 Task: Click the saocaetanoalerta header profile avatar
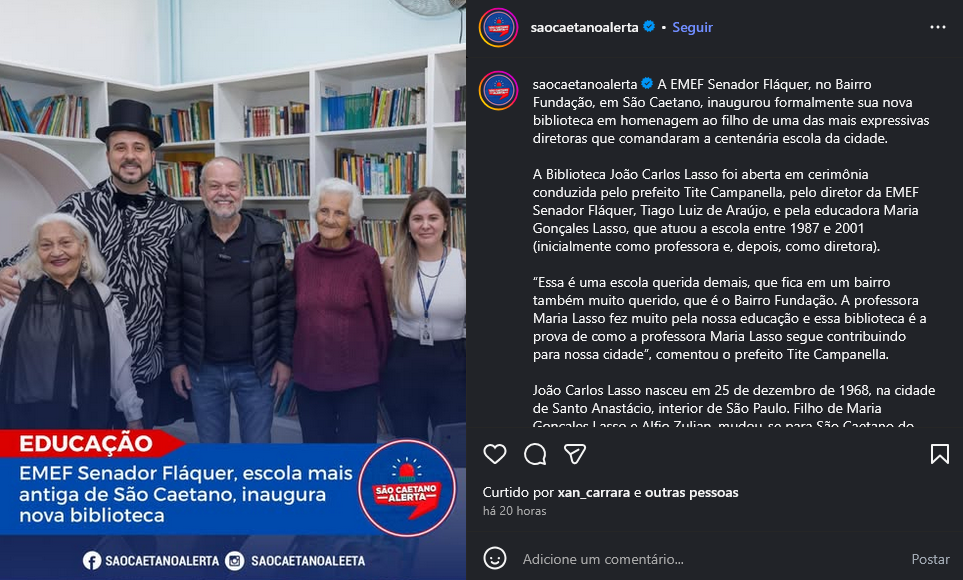(499, 28)
